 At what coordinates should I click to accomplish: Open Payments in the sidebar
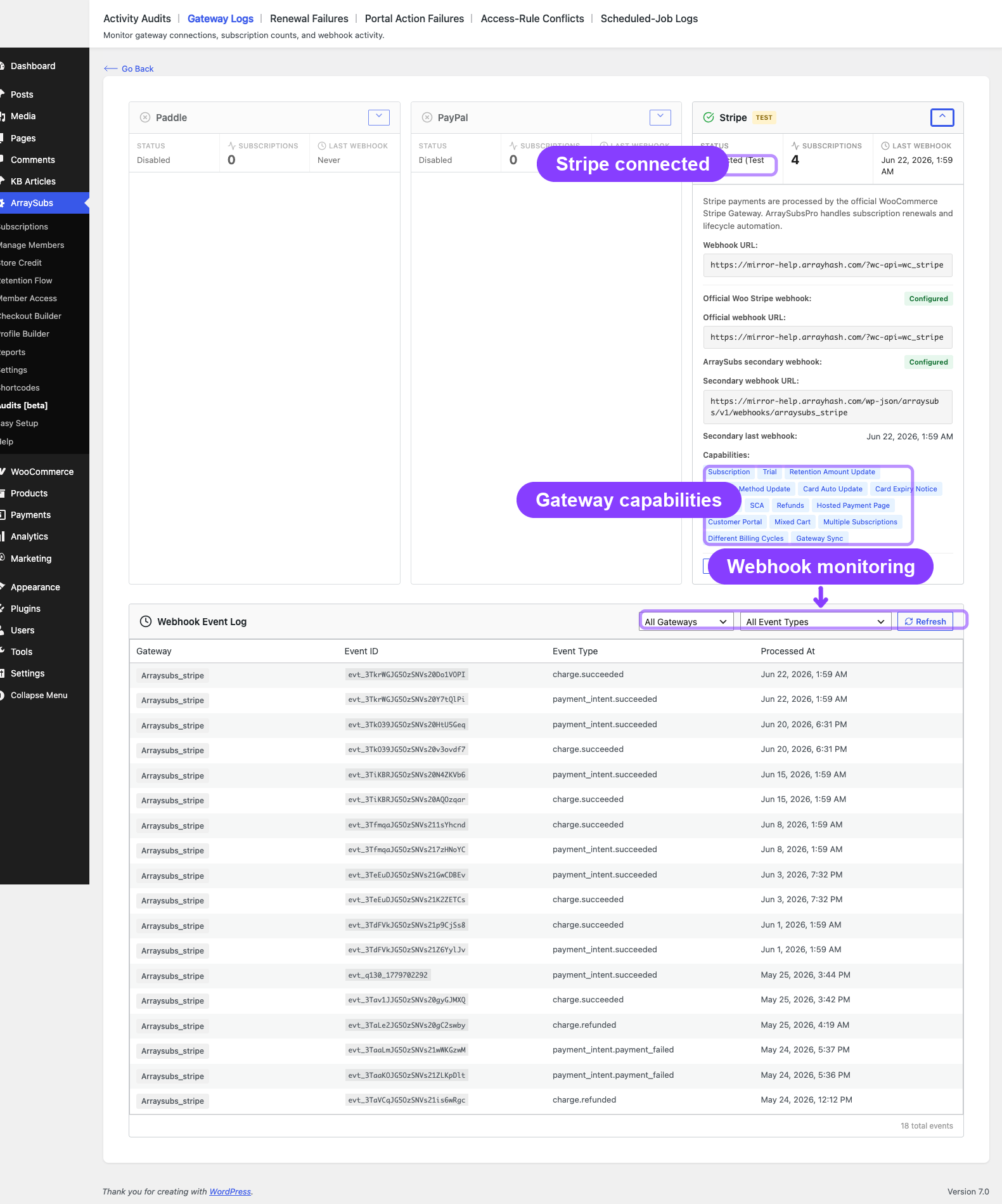tap(44, 515)
